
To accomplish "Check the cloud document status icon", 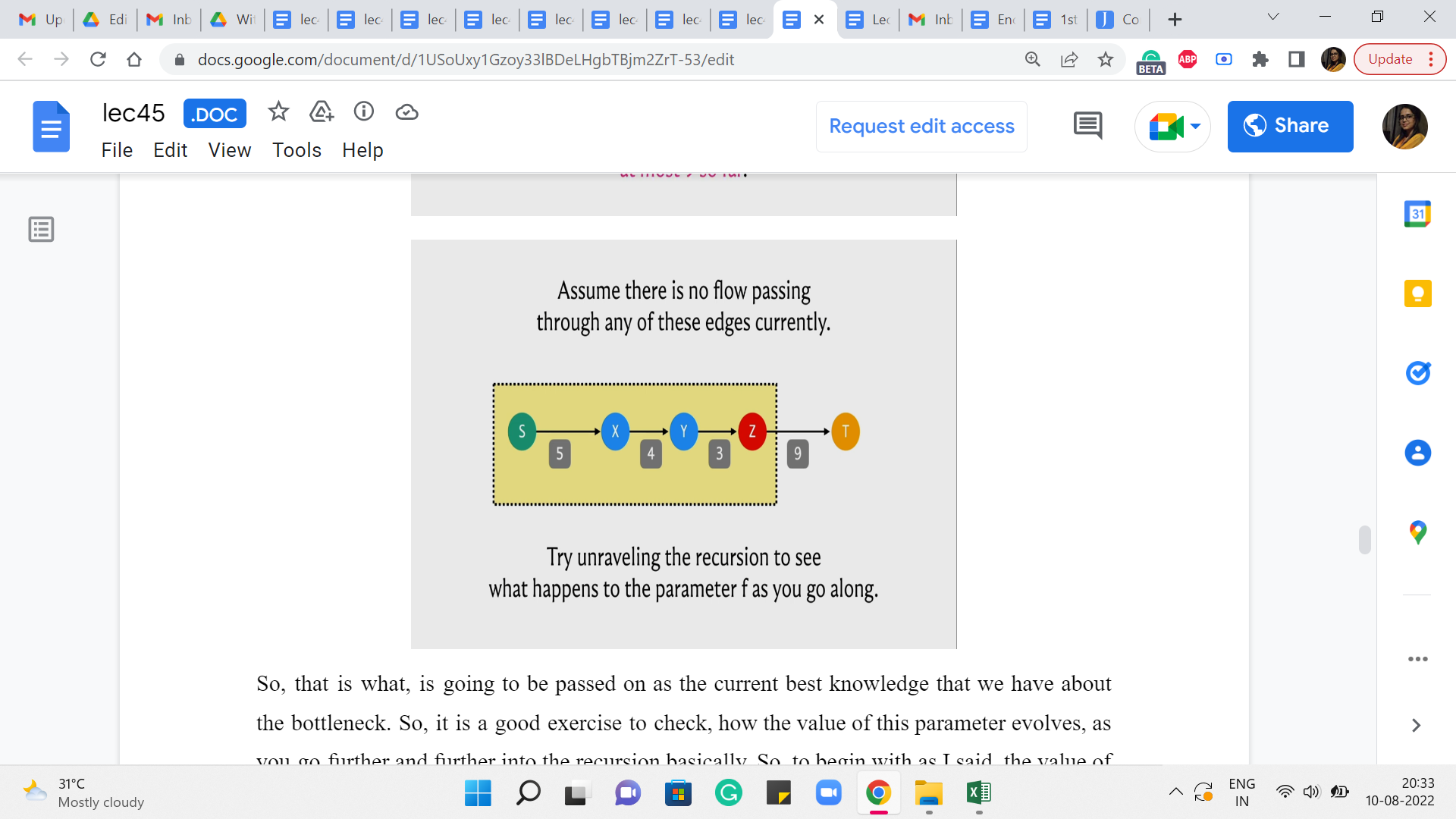I will pyautogui.click(x=407, y=112).
